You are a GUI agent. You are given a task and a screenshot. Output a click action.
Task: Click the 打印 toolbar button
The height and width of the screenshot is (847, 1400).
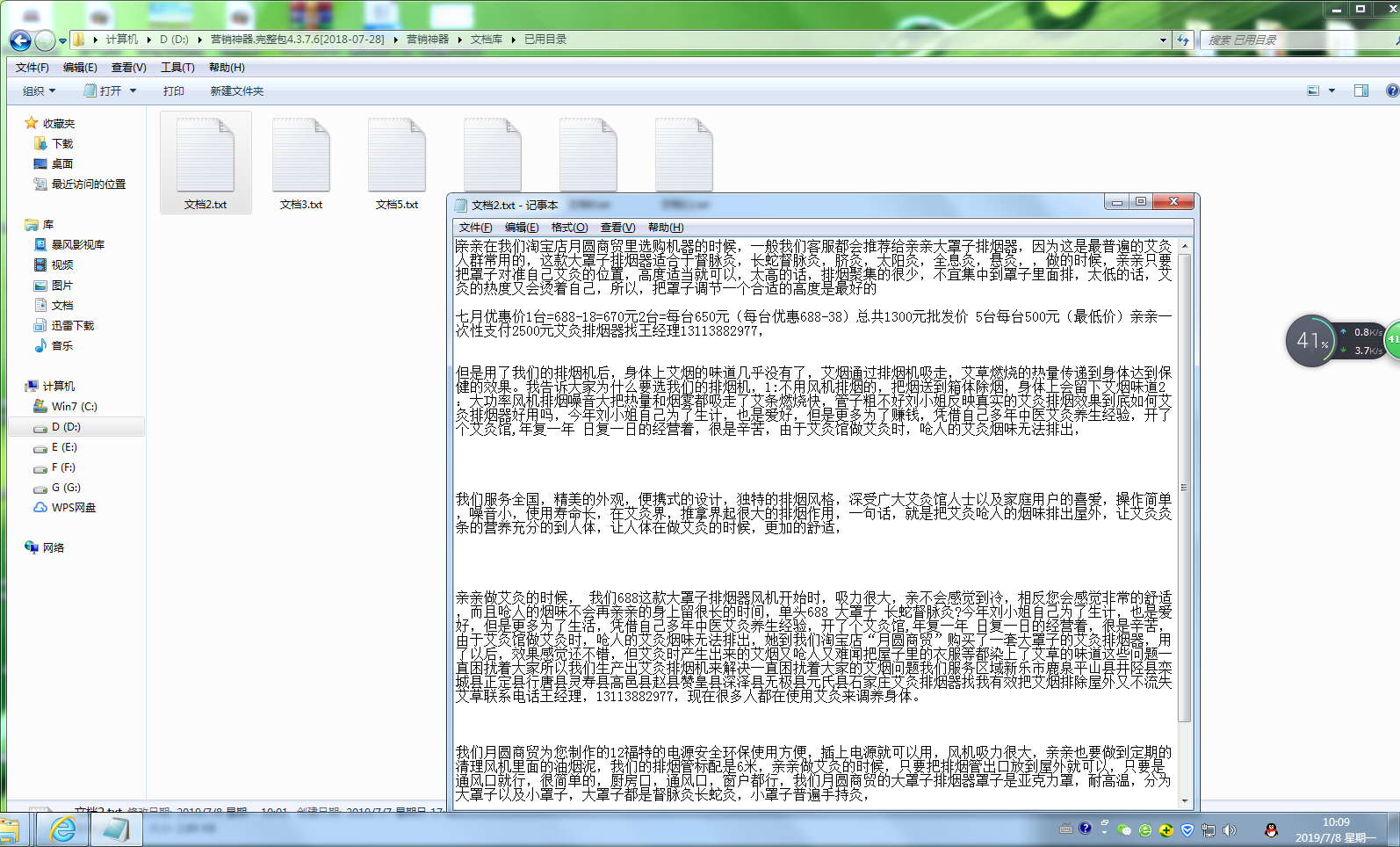point(173,91)
